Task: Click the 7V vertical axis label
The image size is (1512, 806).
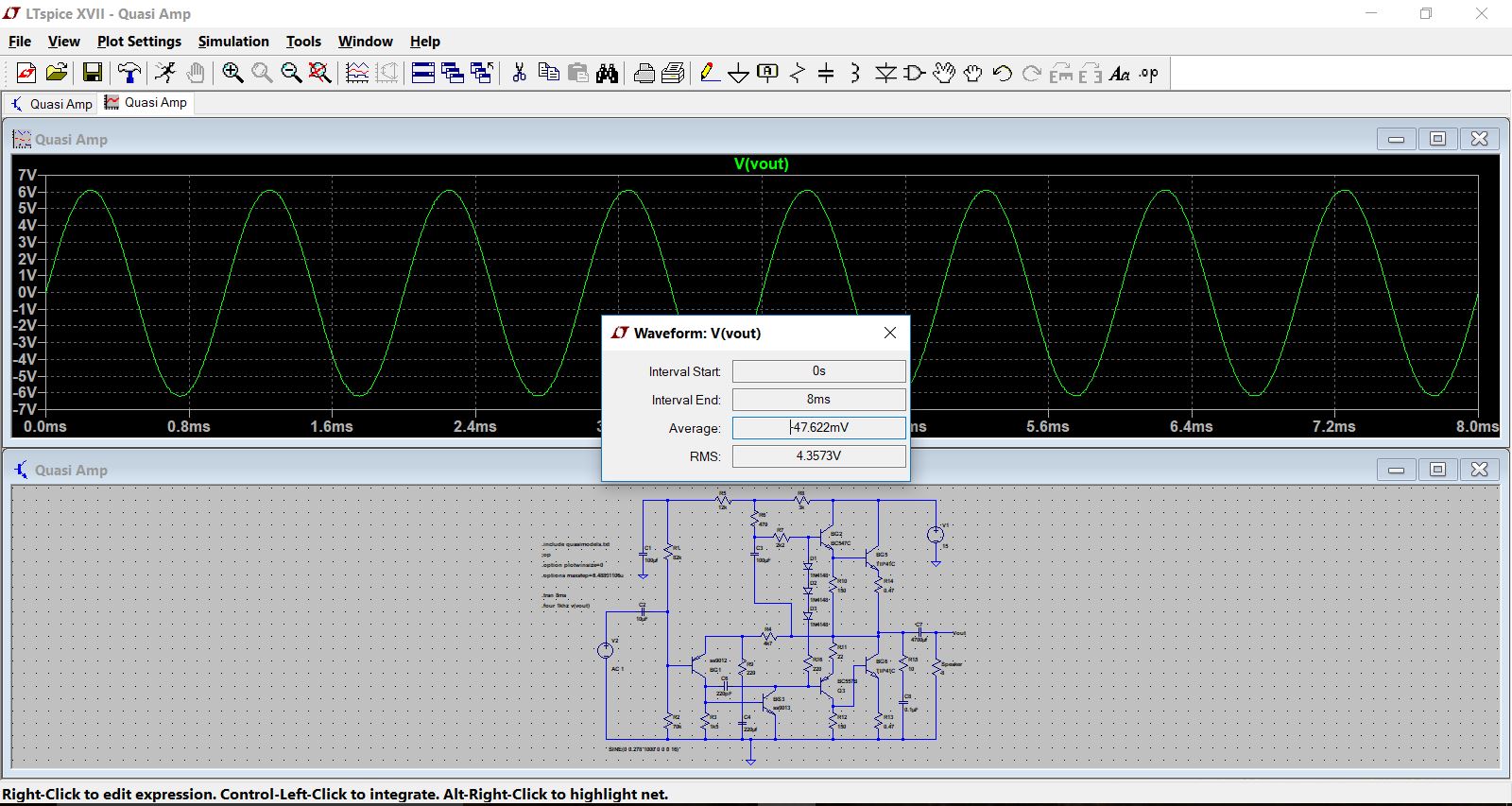Action: coord(26,176)
